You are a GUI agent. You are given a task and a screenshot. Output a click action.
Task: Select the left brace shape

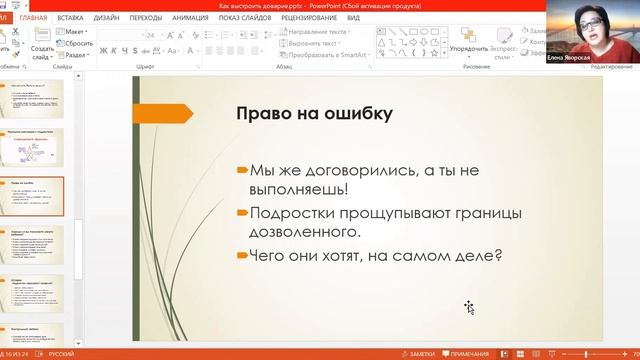click(x=413, y=53)
